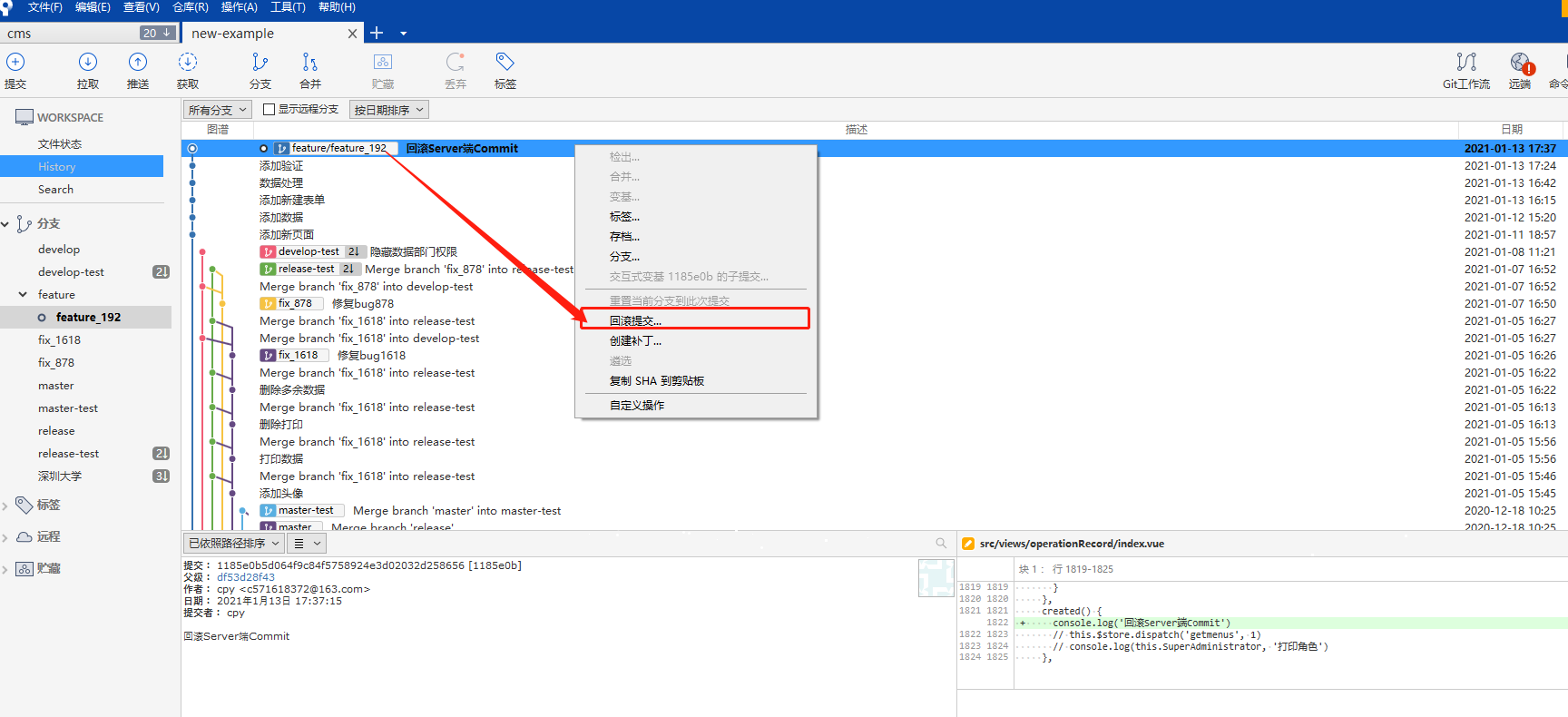Open the 按日期排序 sort dropdown

[388, 110]
